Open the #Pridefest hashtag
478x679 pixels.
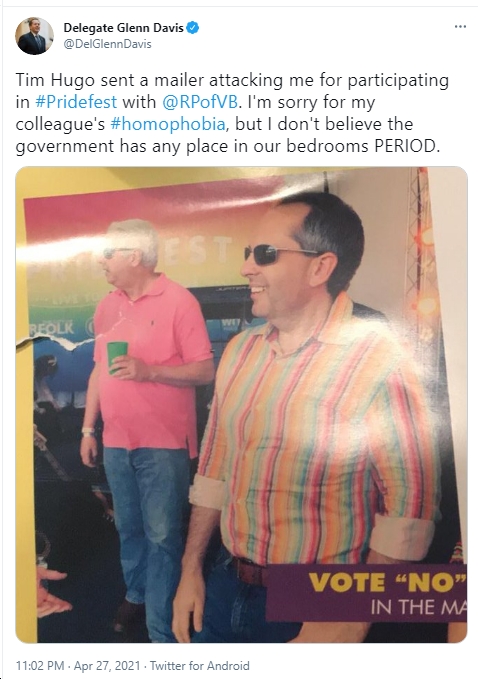[x=76, y=102]
